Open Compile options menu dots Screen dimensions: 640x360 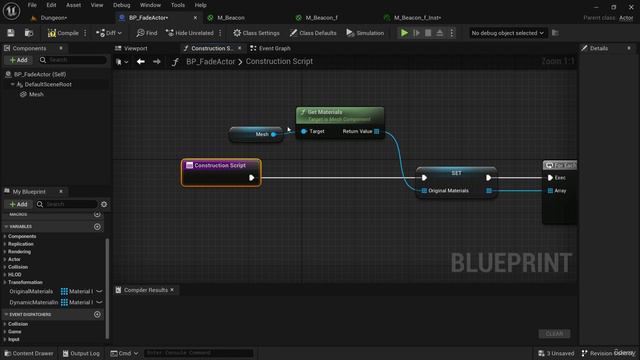point(85,33)
